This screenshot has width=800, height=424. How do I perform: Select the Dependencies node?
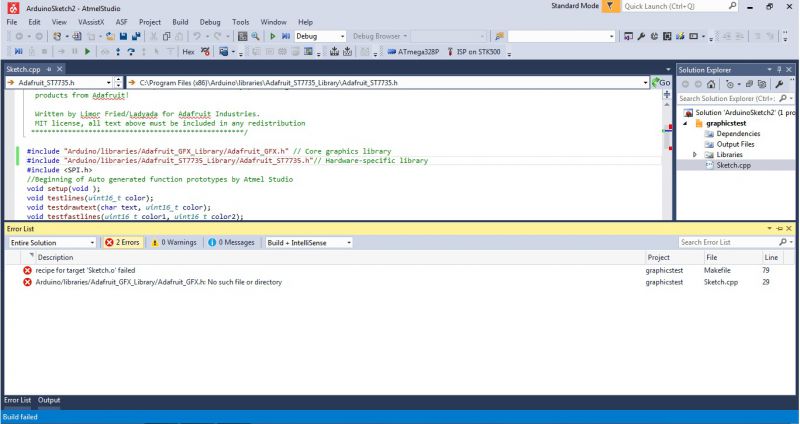(x=738, y=134)
